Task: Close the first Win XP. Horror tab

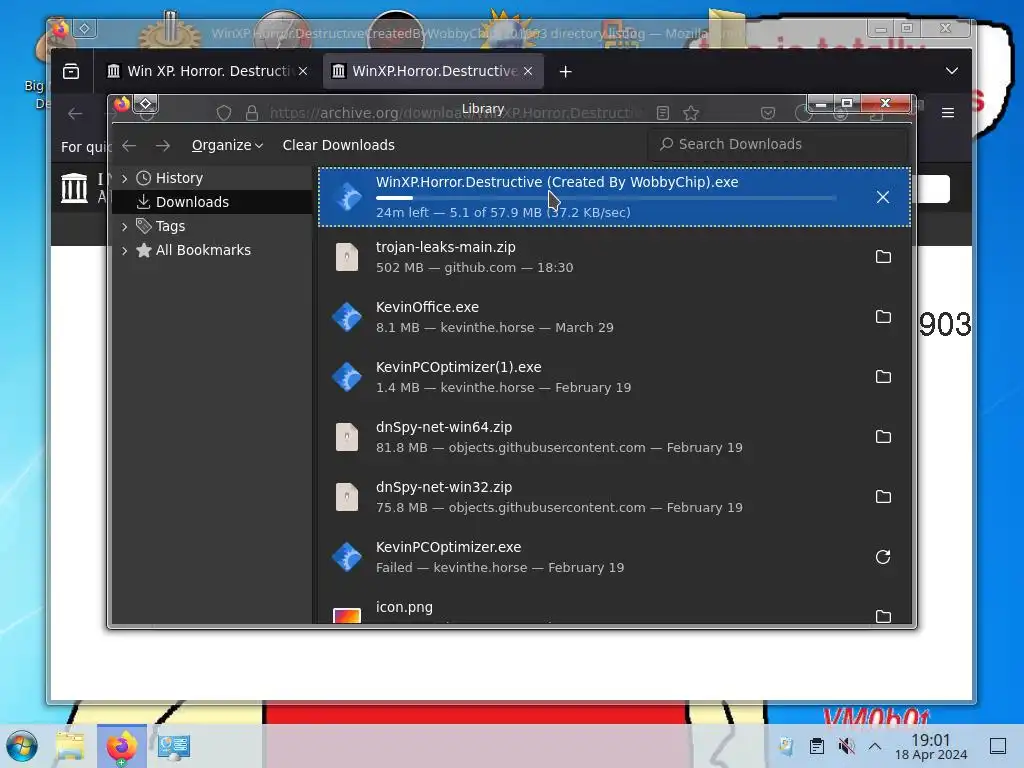Action: (303, 71)
